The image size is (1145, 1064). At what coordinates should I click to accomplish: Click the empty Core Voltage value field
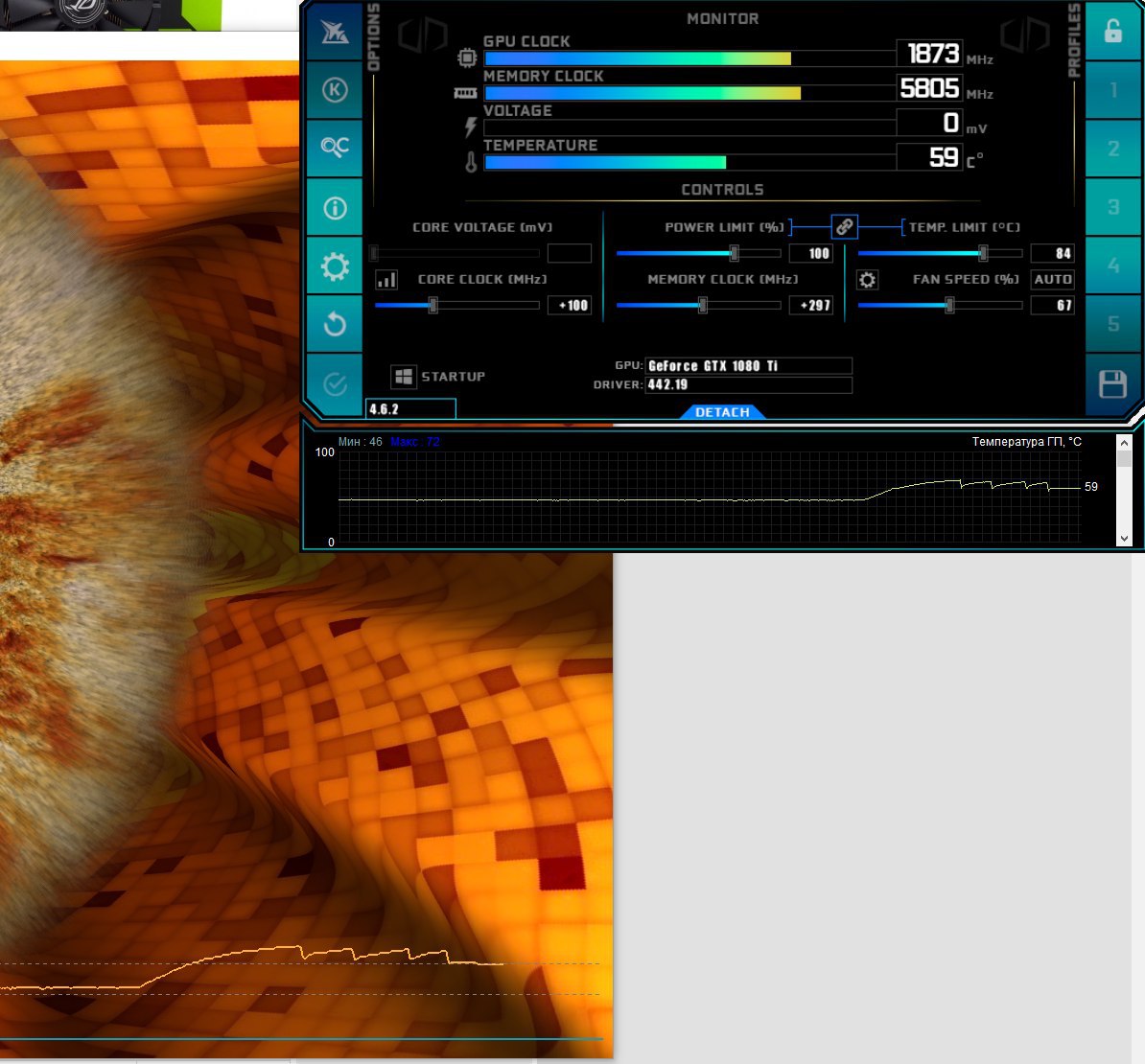click(570, 253)
